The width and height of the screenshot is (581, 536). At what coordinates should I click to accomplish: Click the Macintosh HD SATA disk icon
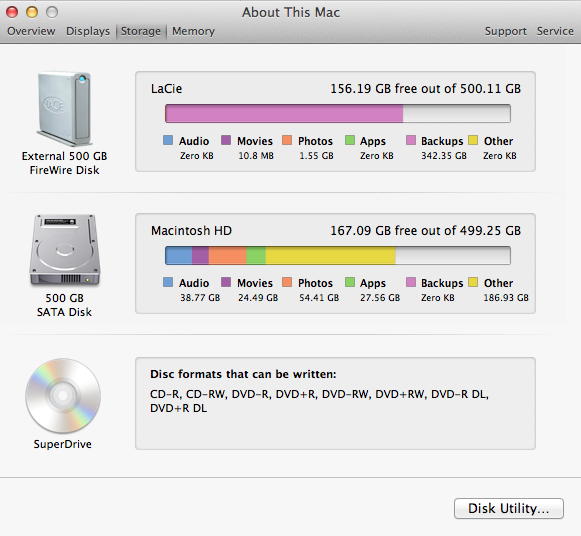tap(65, 250)
